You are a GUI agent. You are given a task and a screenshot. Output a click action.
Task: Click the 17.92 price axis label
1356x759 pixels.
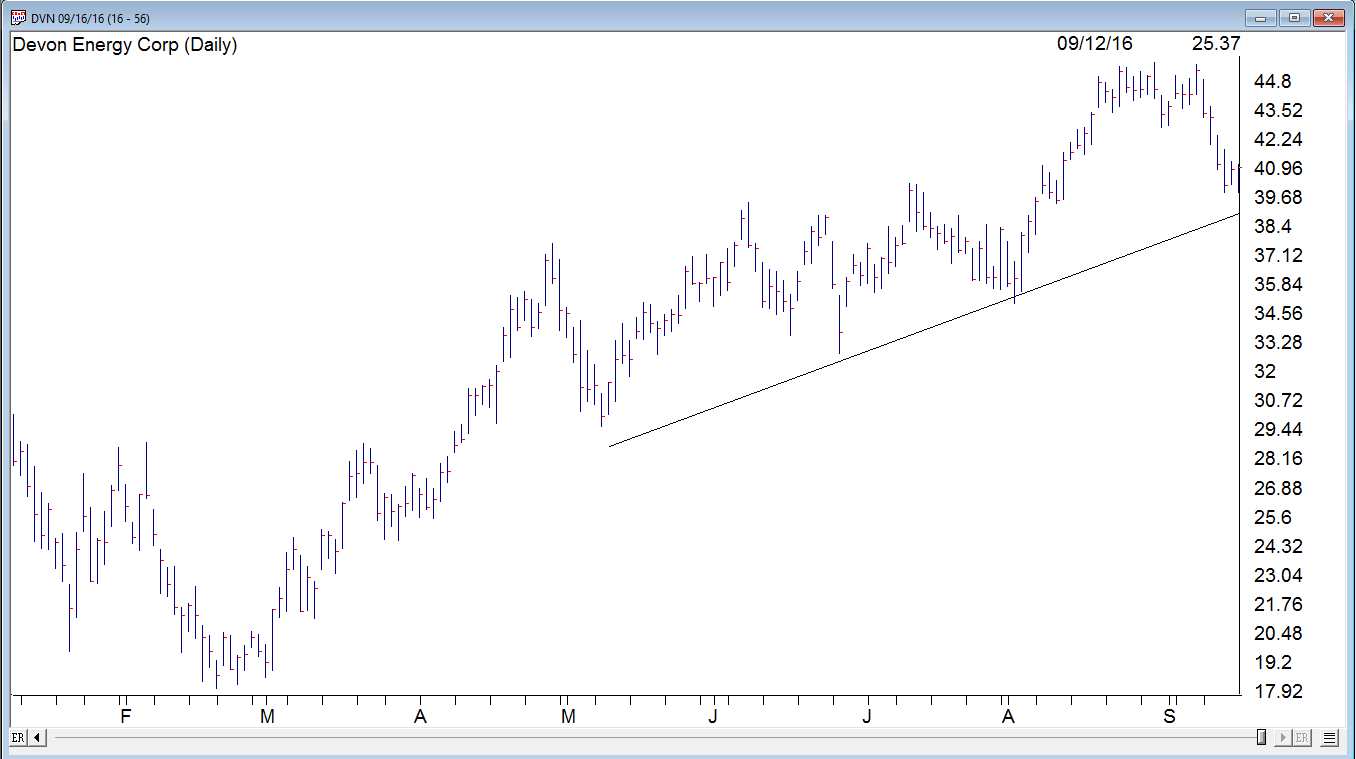[1277, 691]
